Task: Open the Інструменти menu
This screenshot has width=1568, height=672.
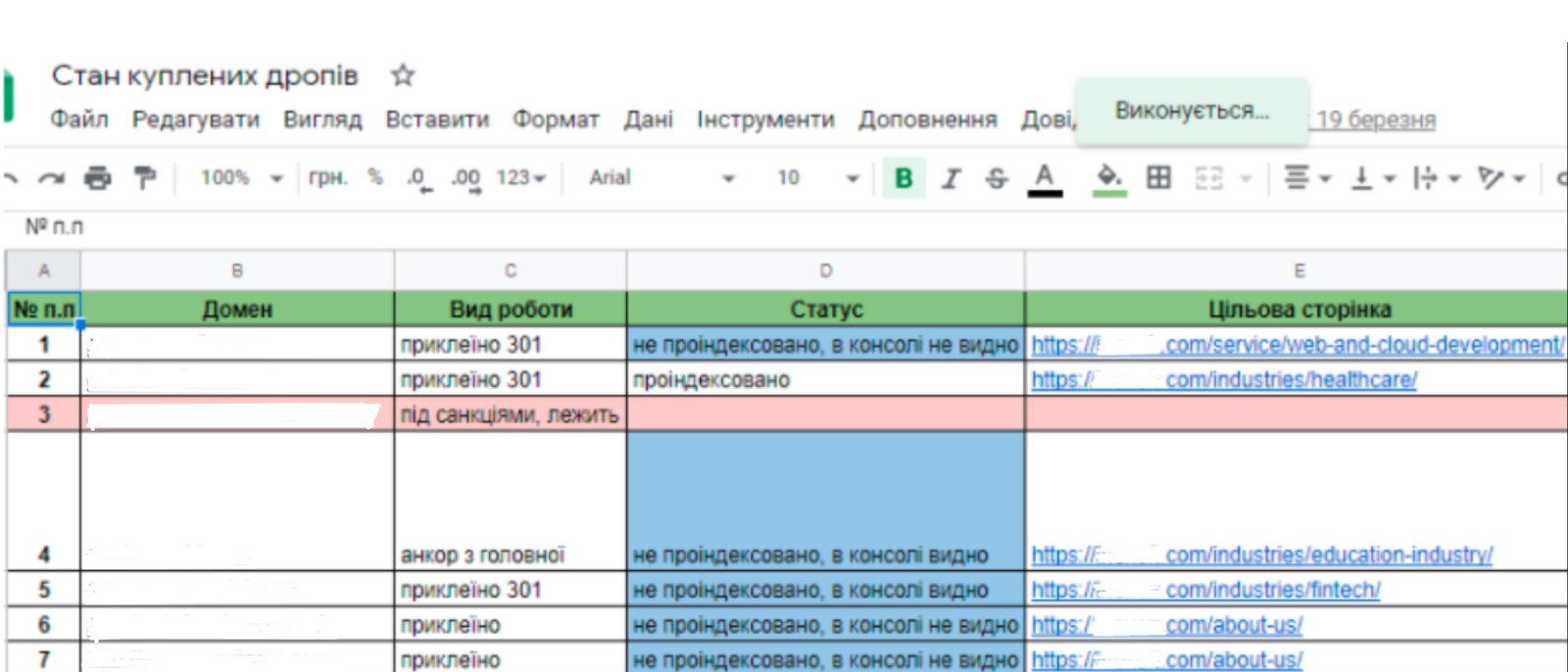Action: tap(765, 120)
